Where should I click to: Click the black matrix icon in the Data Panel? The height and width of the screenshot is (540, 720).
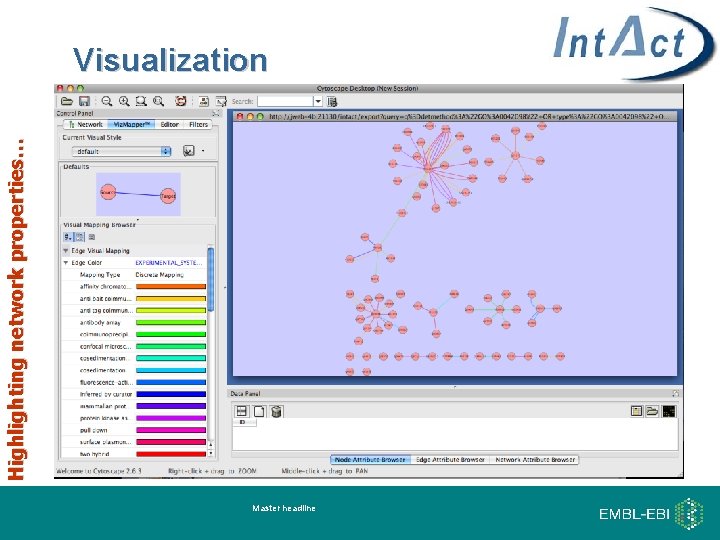pos(669,411)
